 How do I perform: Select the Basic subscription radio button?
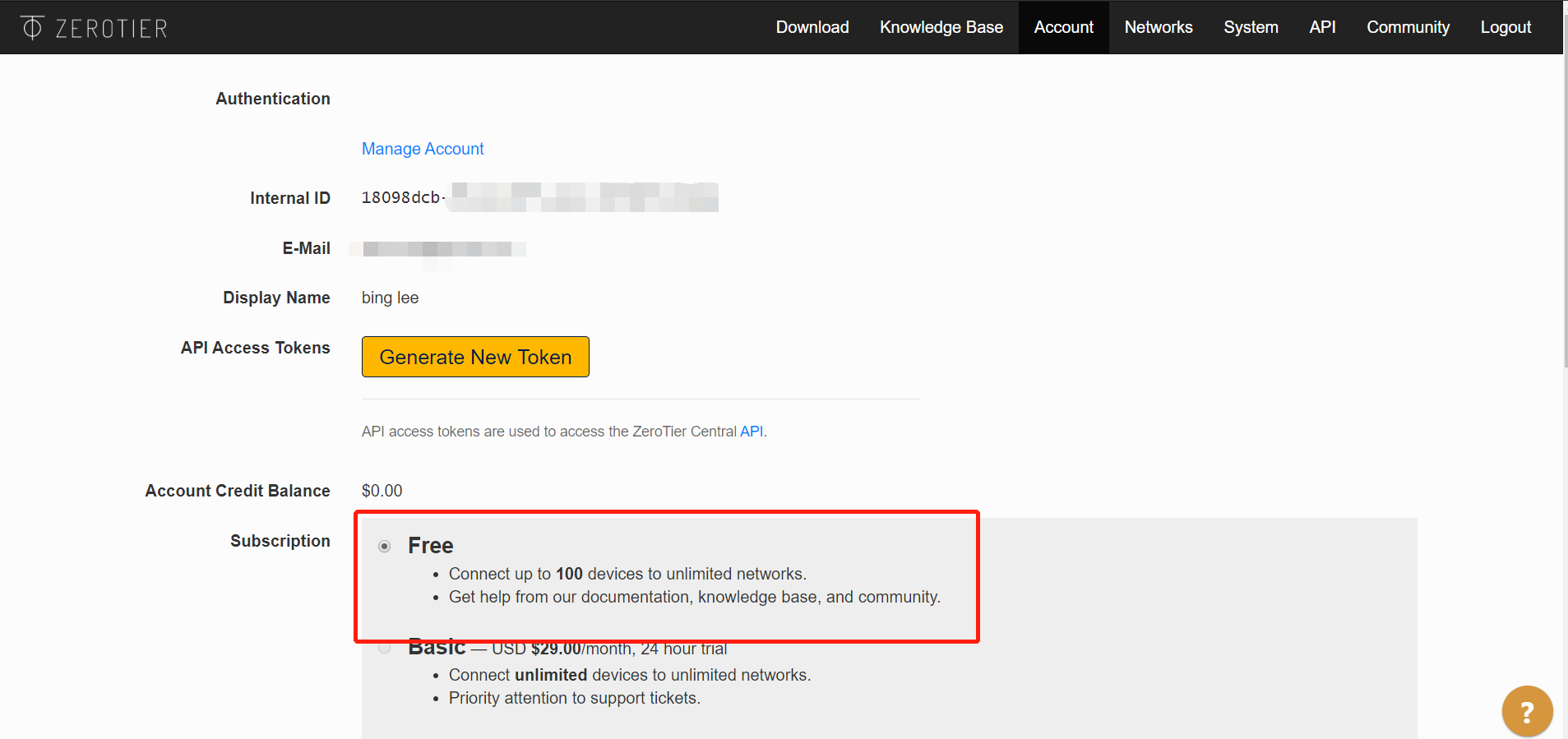coord(384,648)
